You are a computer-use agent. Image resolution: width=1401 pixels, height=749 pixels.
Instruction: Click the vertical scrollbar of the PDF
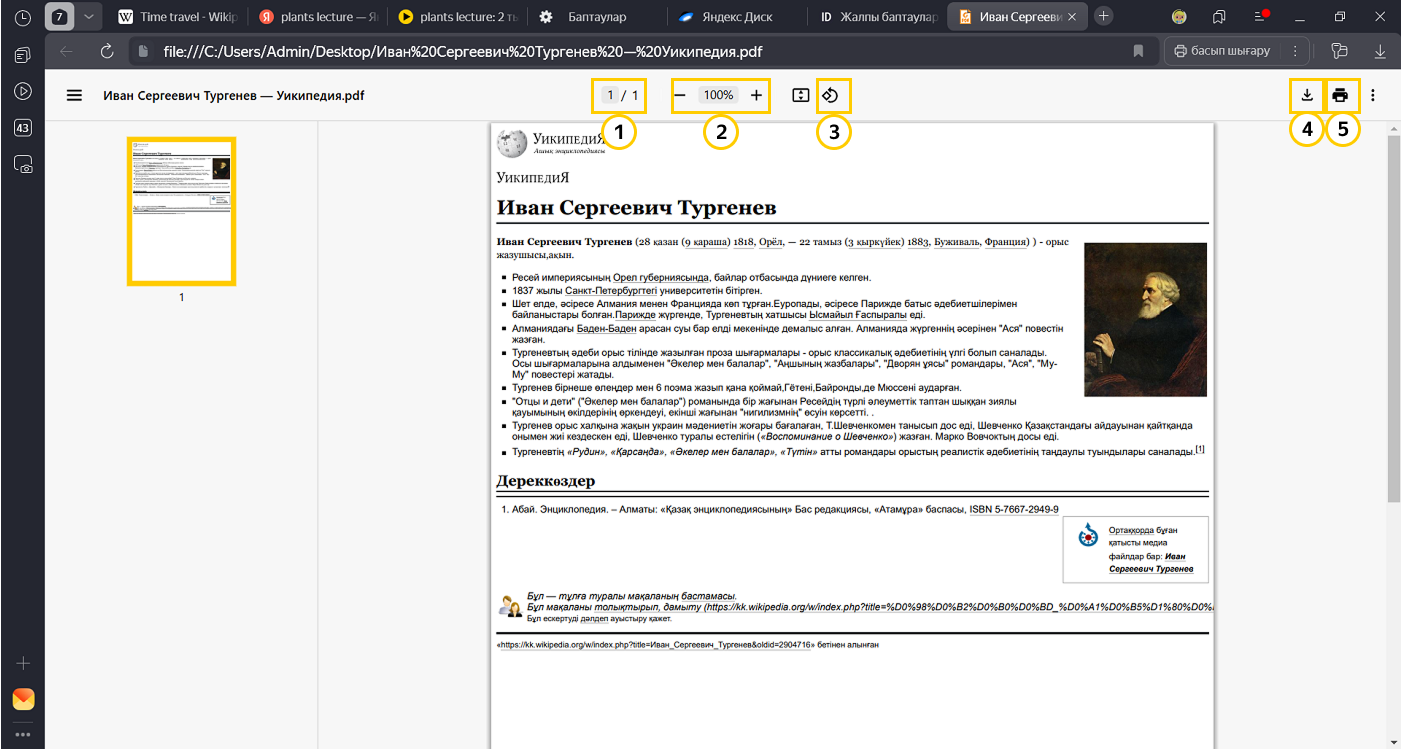click(1393, 320)
